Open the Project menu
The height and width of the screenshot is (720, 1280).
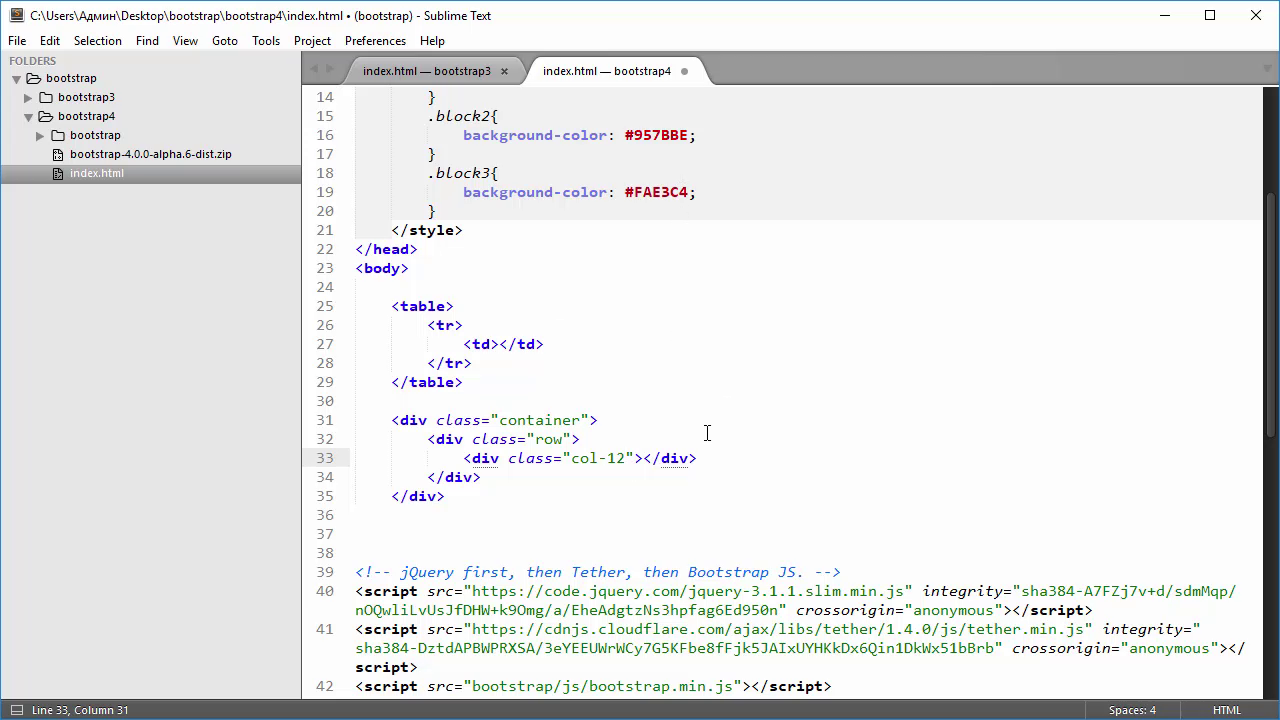[312, 41]
